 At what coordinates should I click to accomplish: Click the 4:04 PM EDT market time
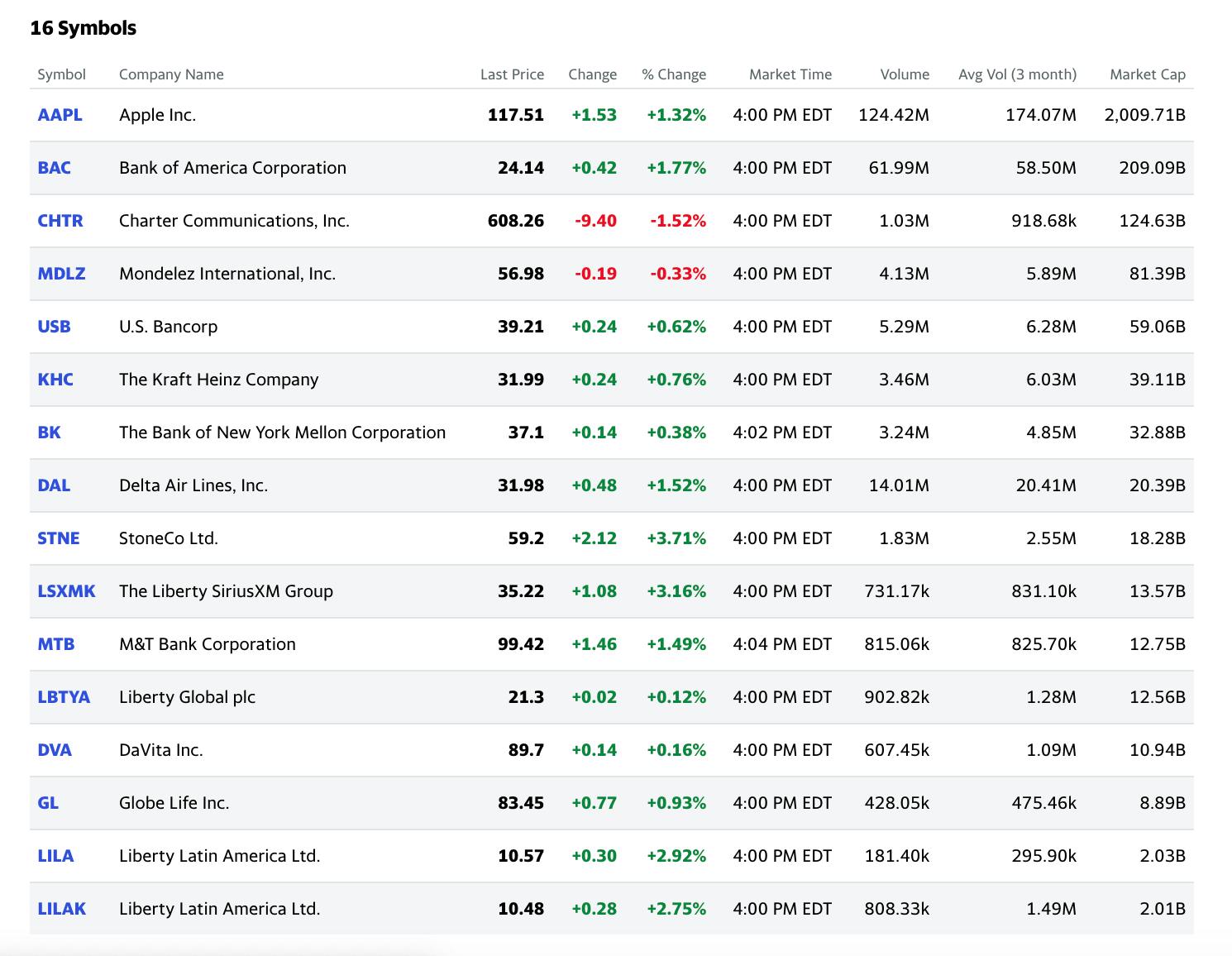point(782,644)
